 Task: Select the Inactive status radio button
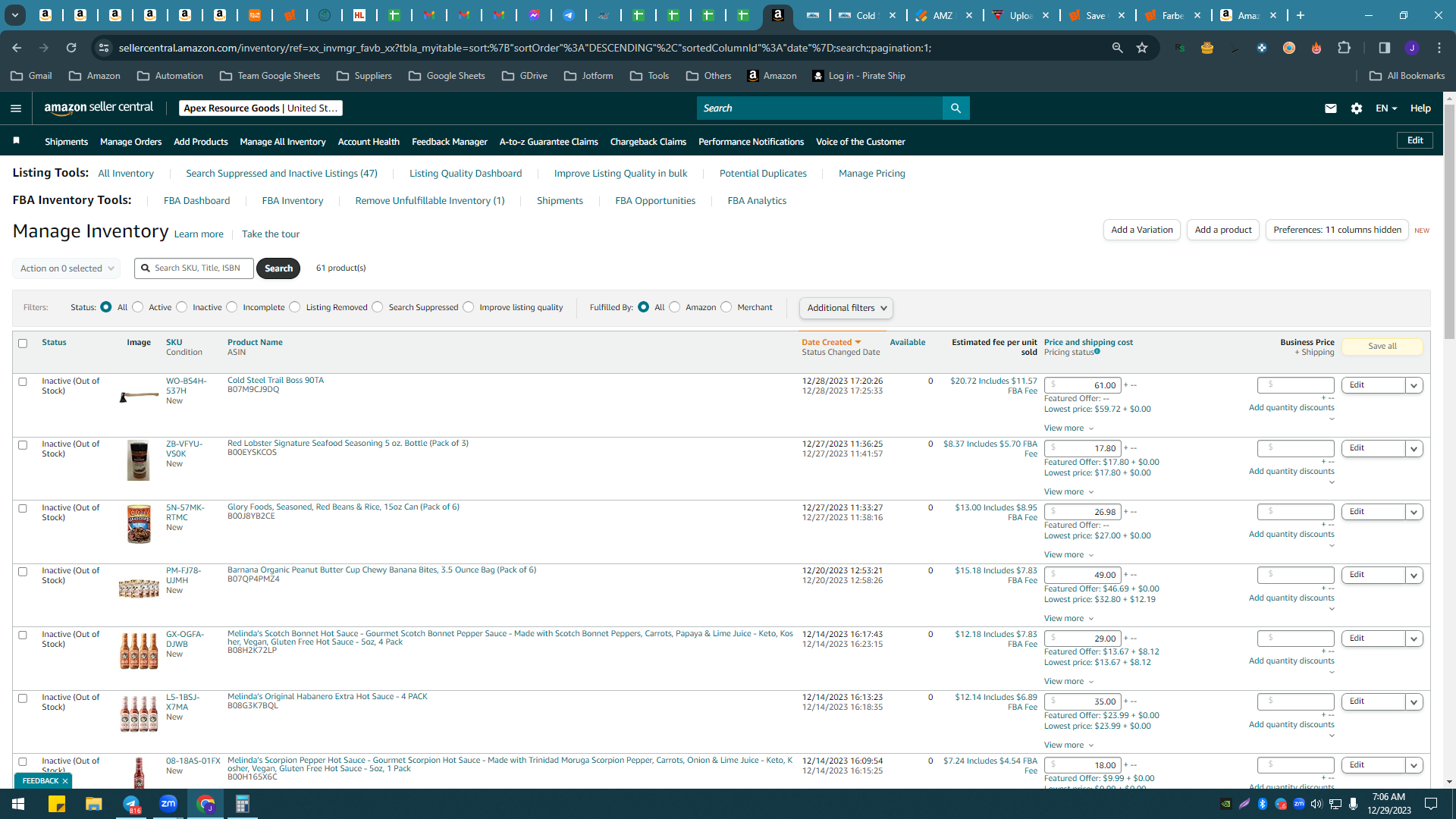click(x=182, y=307)
